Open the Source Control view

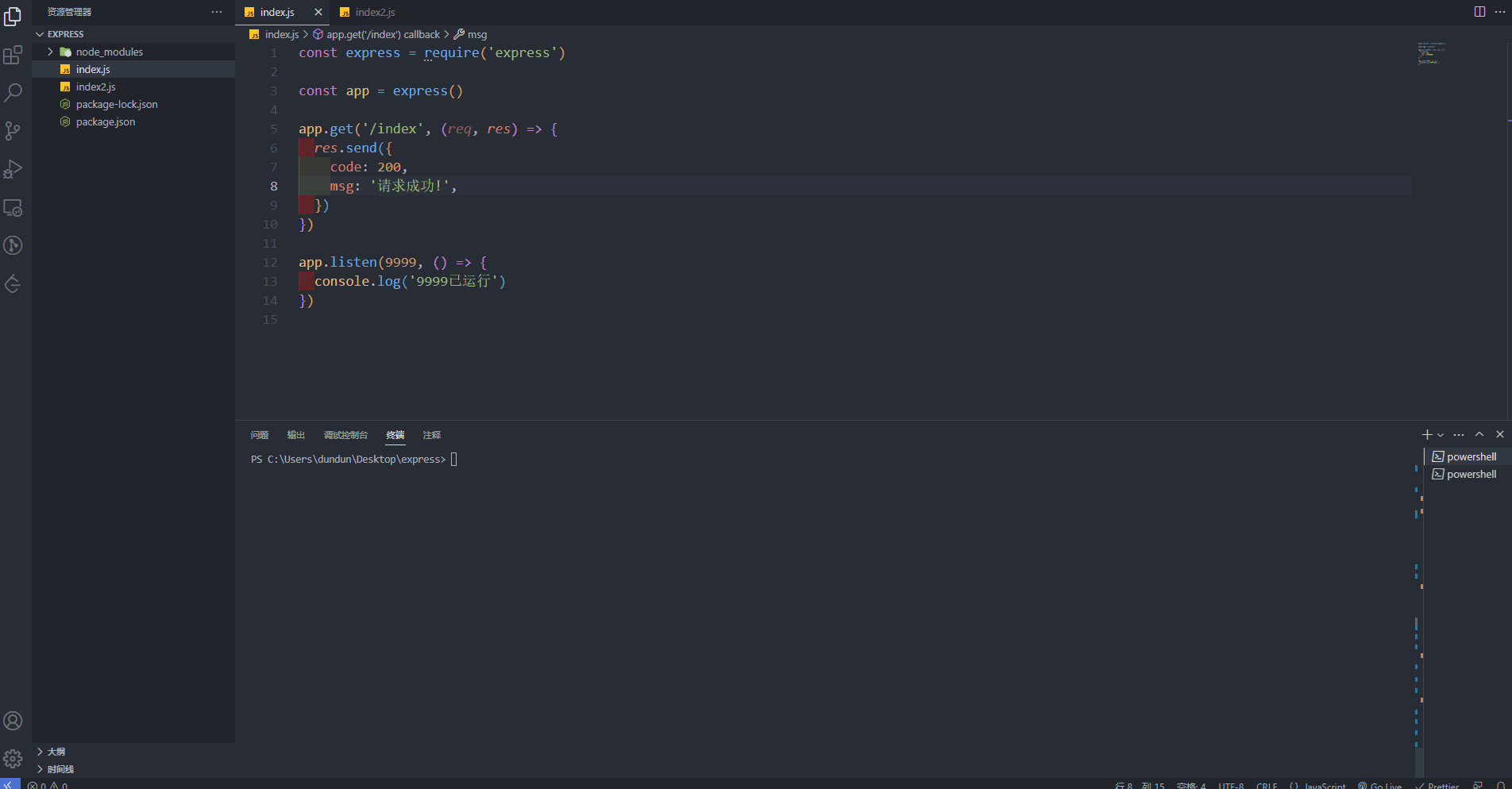(13, 131)
